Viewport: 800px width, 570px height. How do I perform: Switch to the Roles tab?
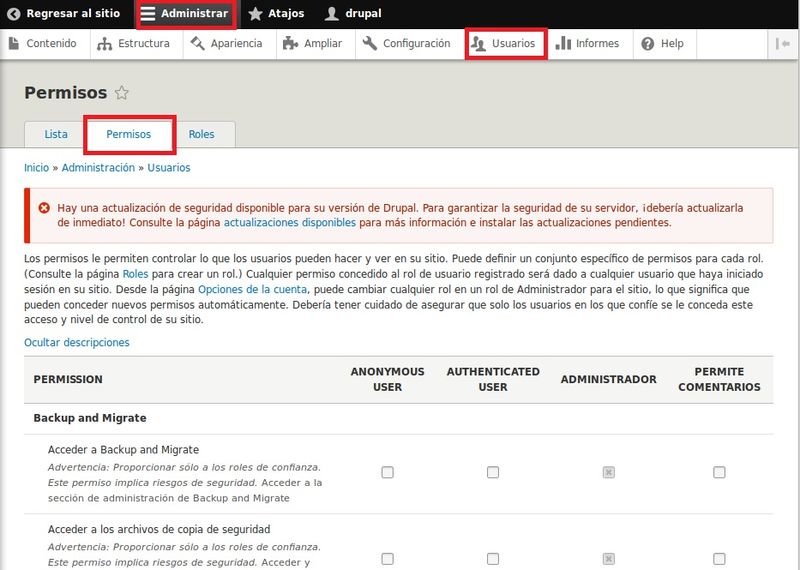[x=202, y=134]
